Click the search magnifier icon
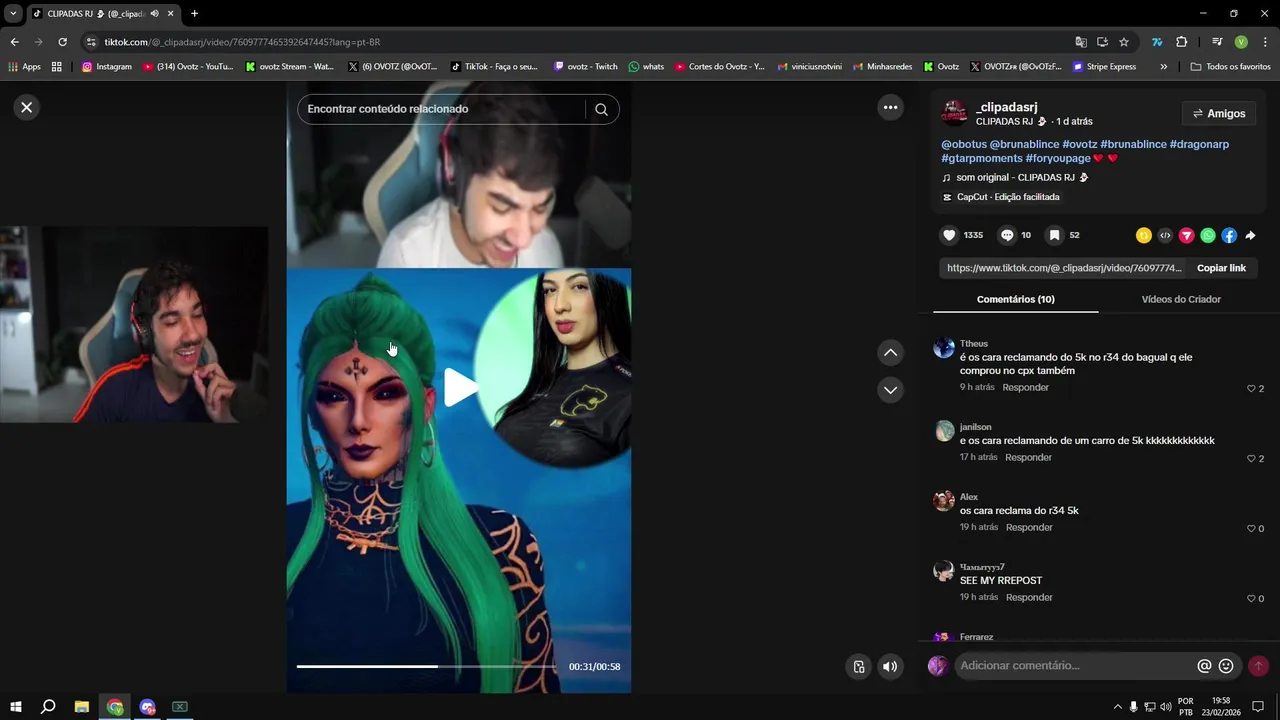 click(x=601, y=109)
